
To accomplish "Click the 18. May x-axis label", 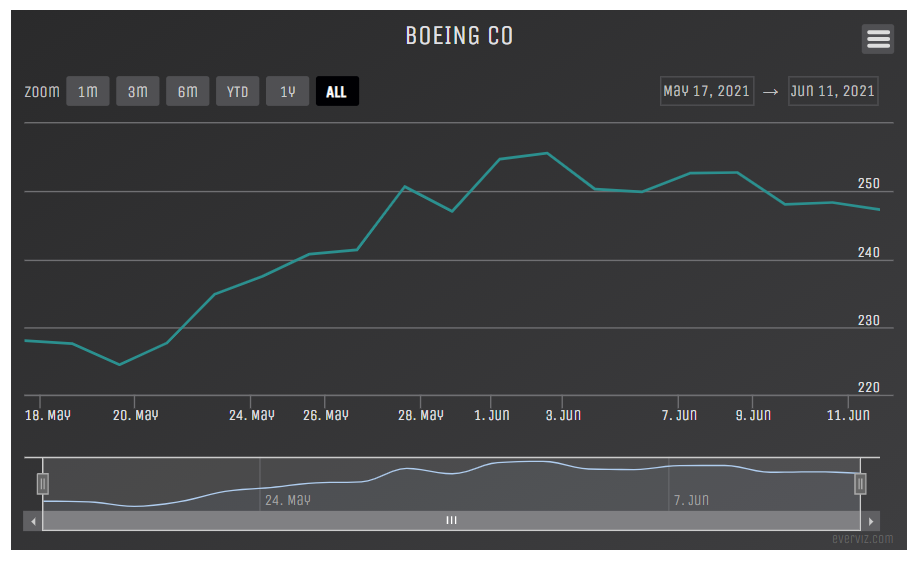I will [x=48, y=415].
